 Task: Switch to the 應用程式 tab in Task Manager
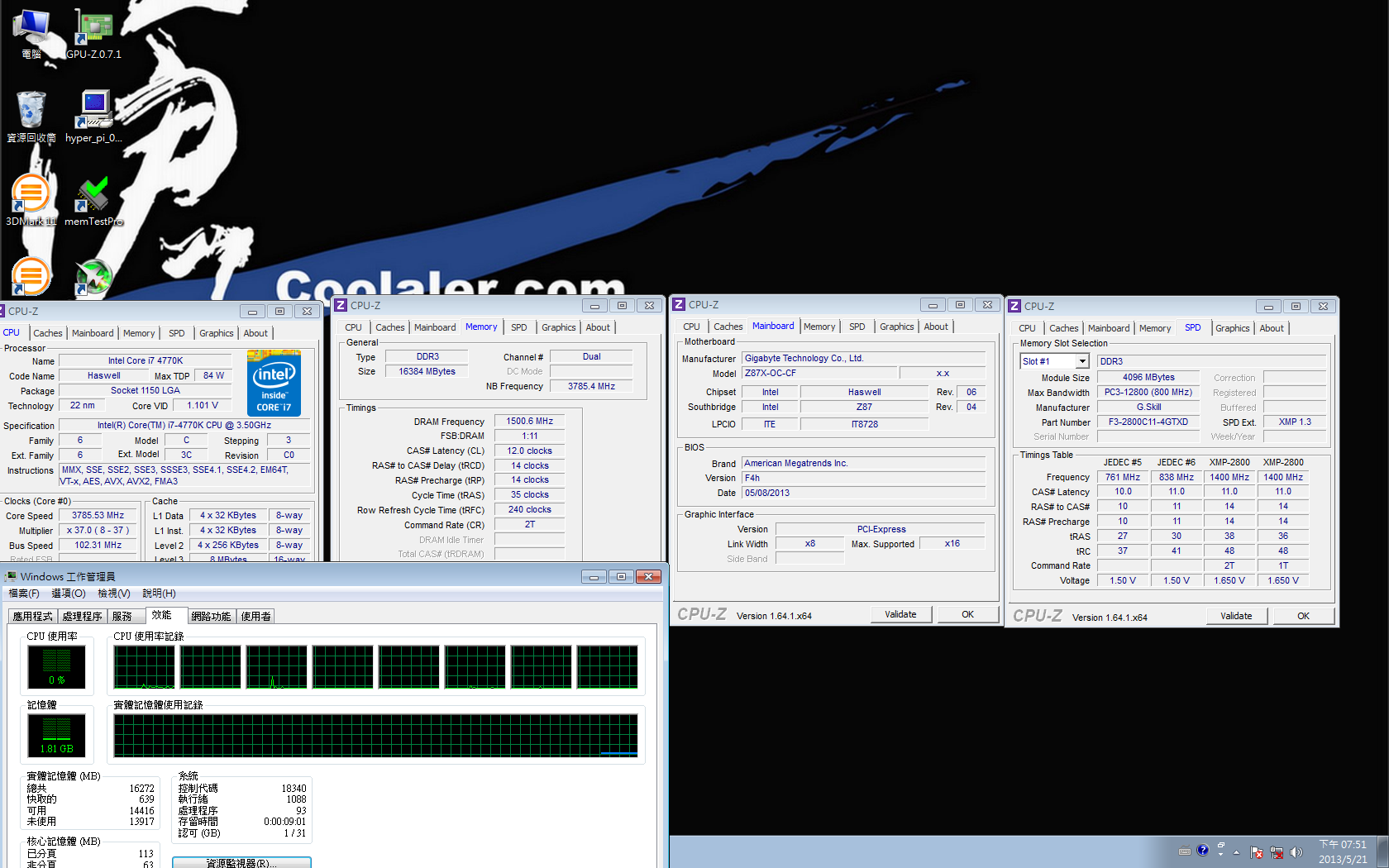click(x=32, y=617)
